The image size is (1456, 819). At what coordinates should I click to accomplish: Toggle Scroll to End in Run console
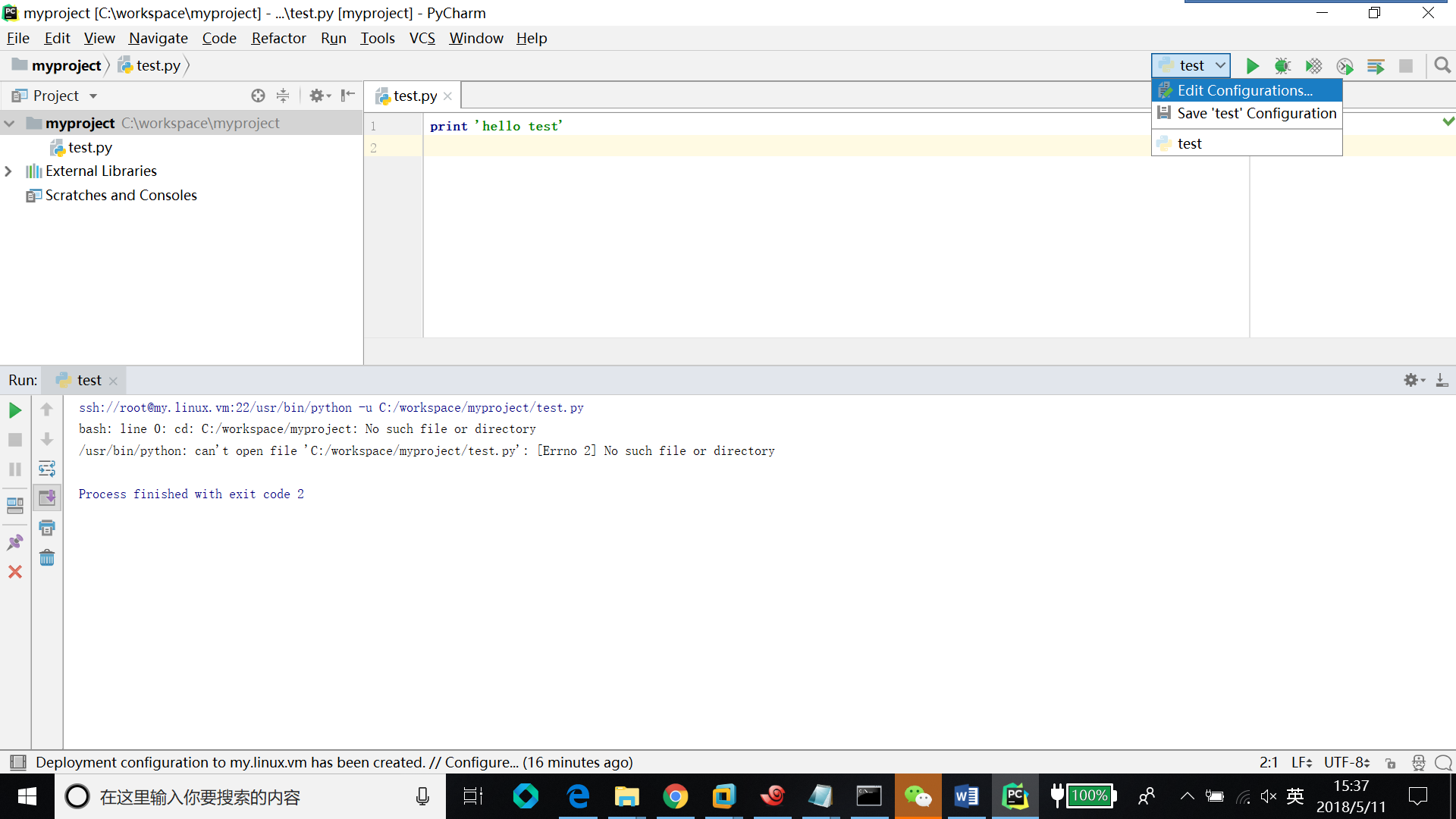pyautogui.click(x=47, y=498)
